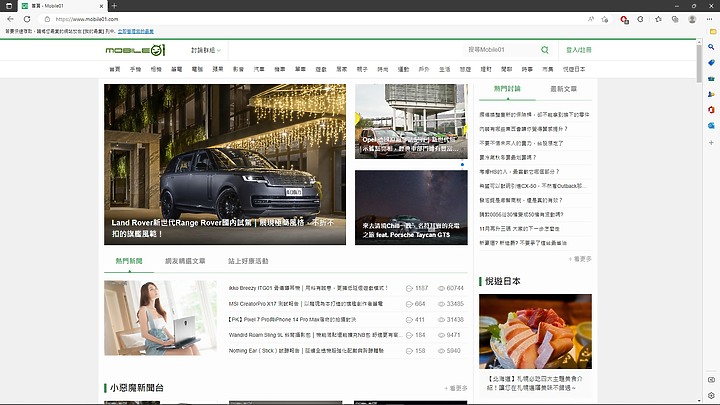Screen dimensions: 720x405
Task: Click 看更多 beside 小惡魔新聞台
Action: click(x=456, y=388)
